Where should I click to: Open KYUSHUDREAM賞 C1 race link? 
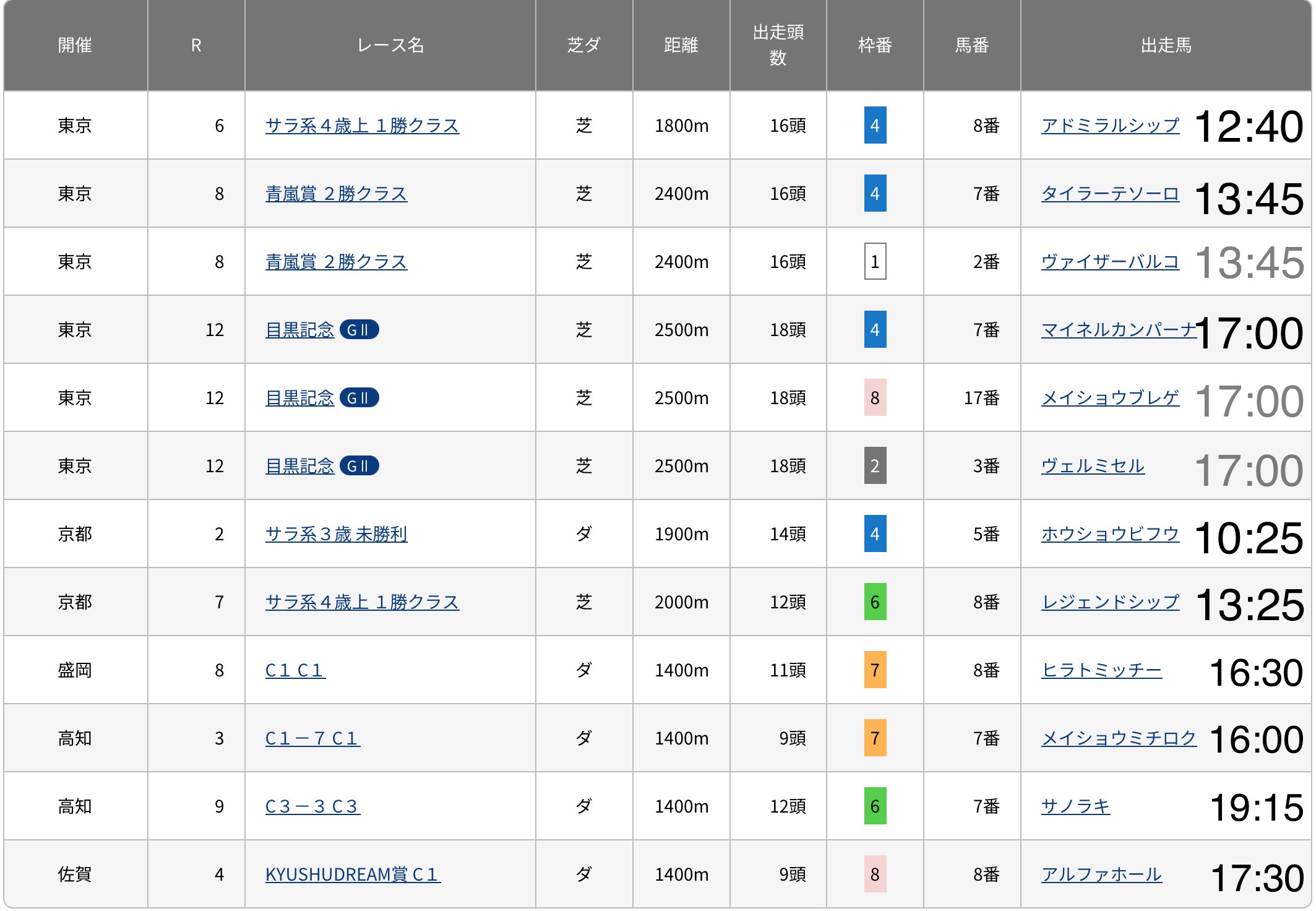(x=352, y=874)
